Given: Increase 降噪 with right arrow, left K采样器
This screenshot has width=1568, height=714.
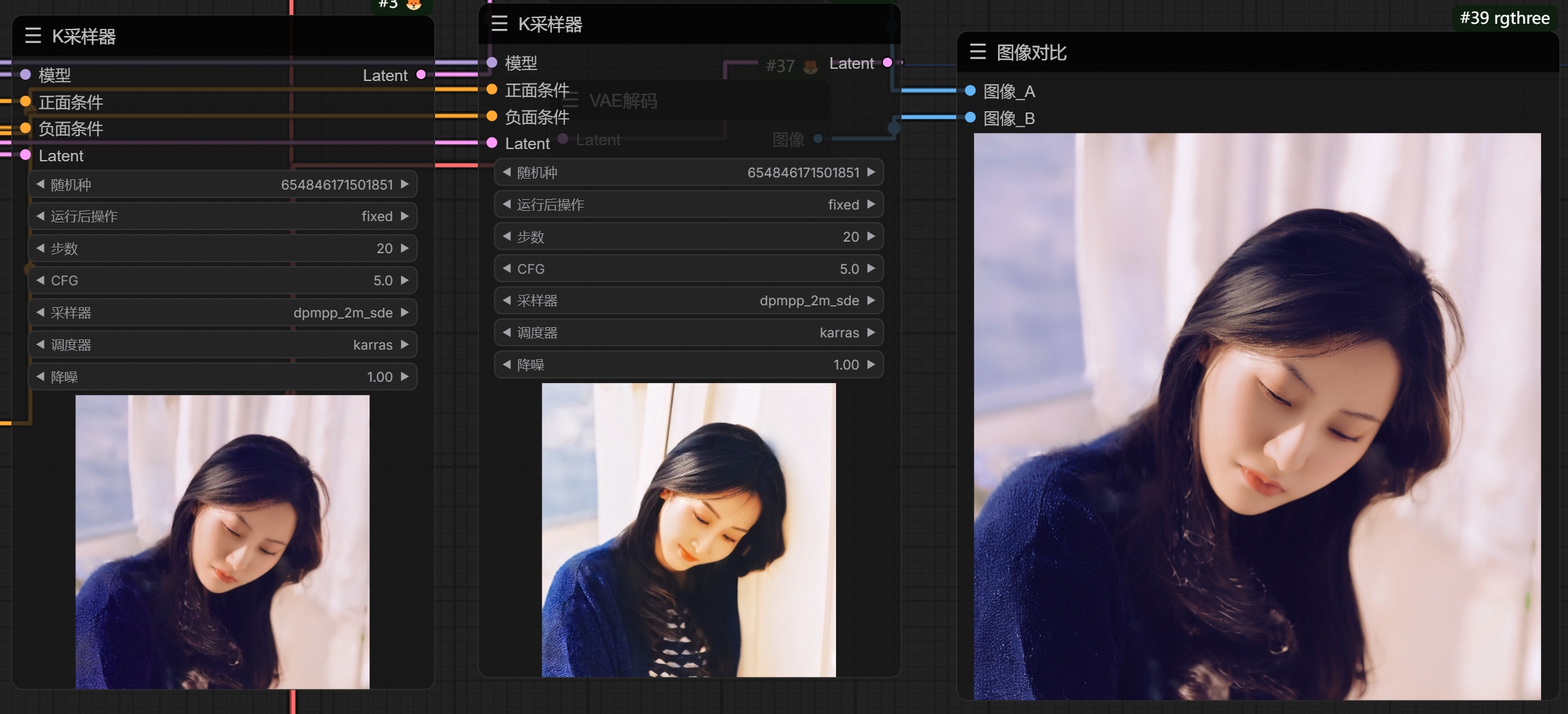Looking at the screenshot, I should tap(405, 377).
